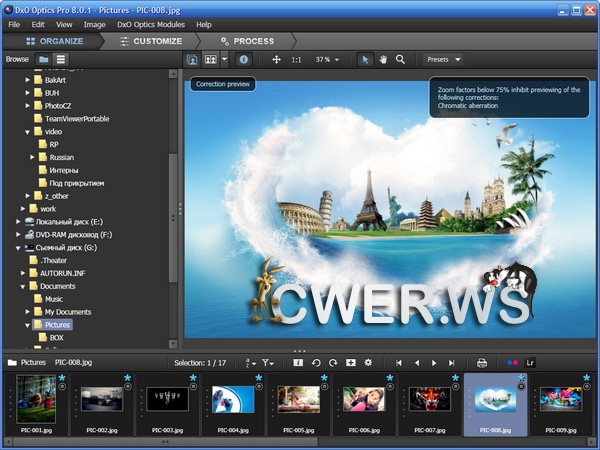Switch to the CUSTOMIZE tab
The height and width of the screenshot is (450, 600).
pos(151,41)
